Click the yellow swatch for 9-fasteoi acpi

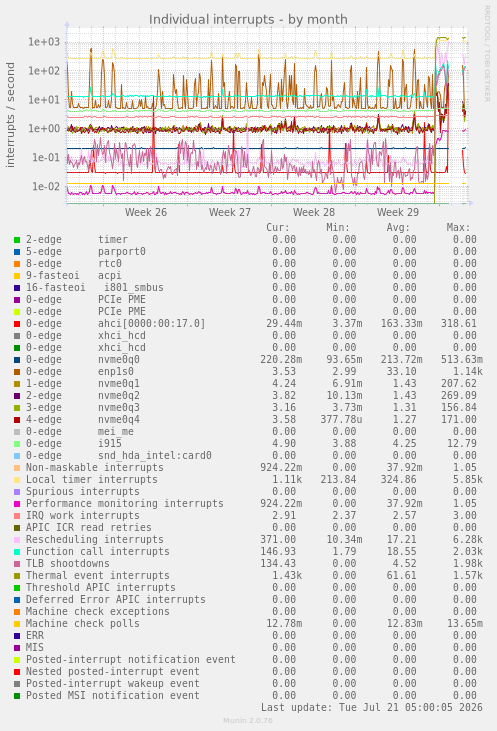(x=17, y=276)
